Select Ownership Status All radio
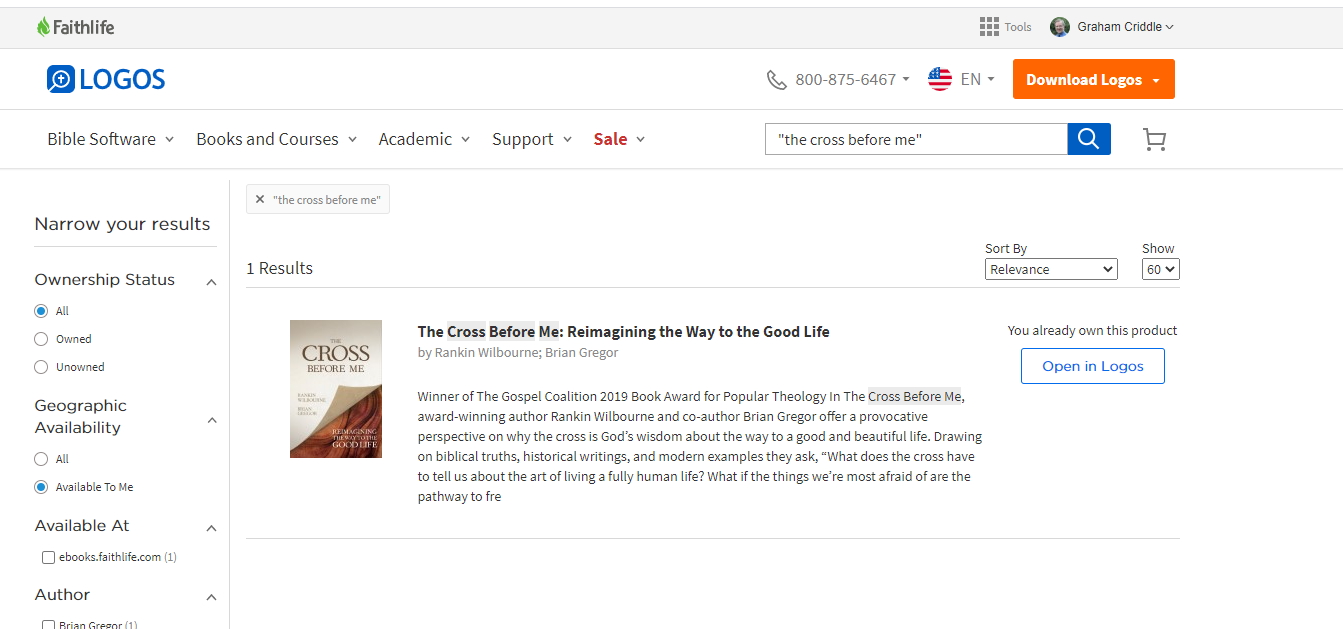Image resolution: width=1343 pixels, height=629 pixels. point(41,311)
